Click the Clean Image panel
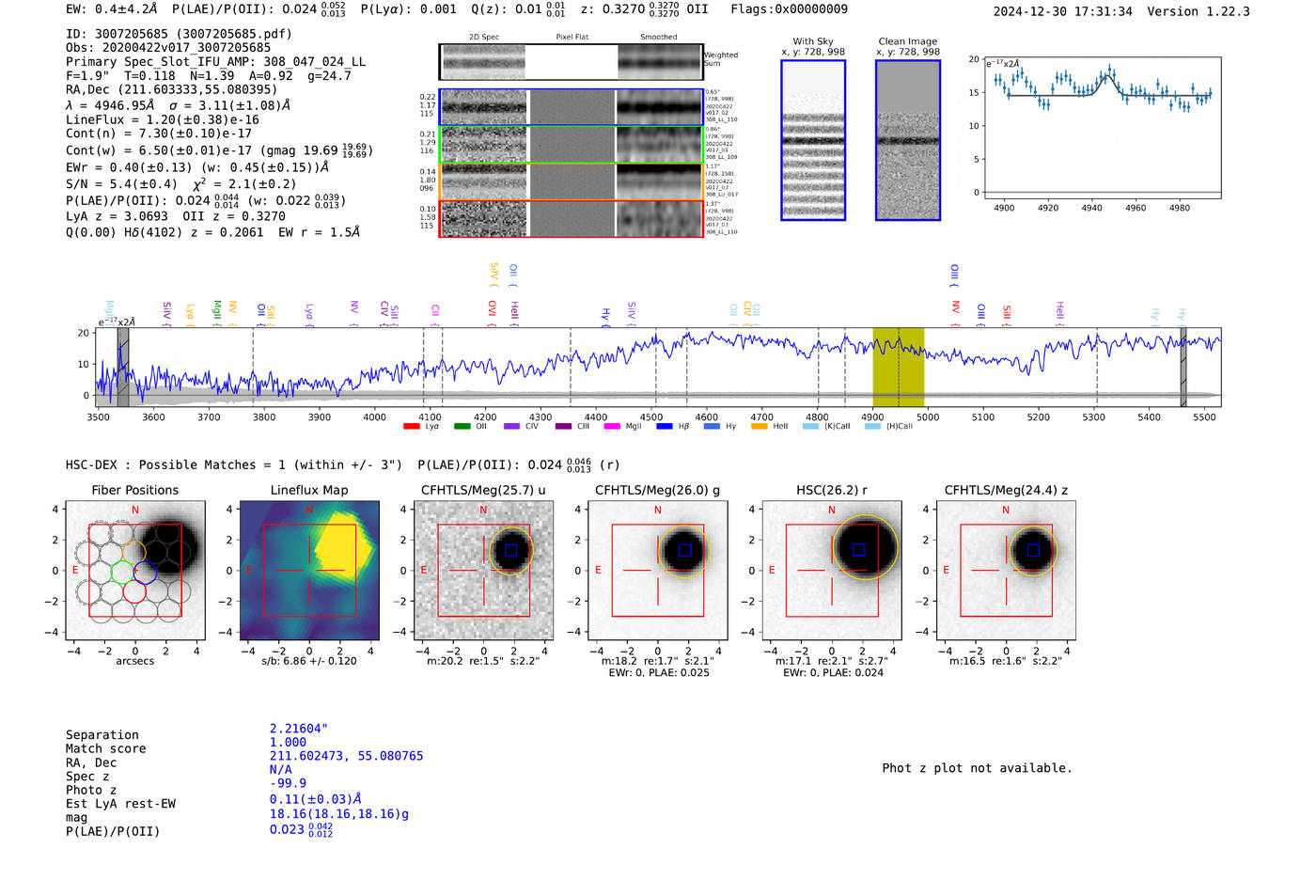This screenshot has width=1316, height=896. 908,140
